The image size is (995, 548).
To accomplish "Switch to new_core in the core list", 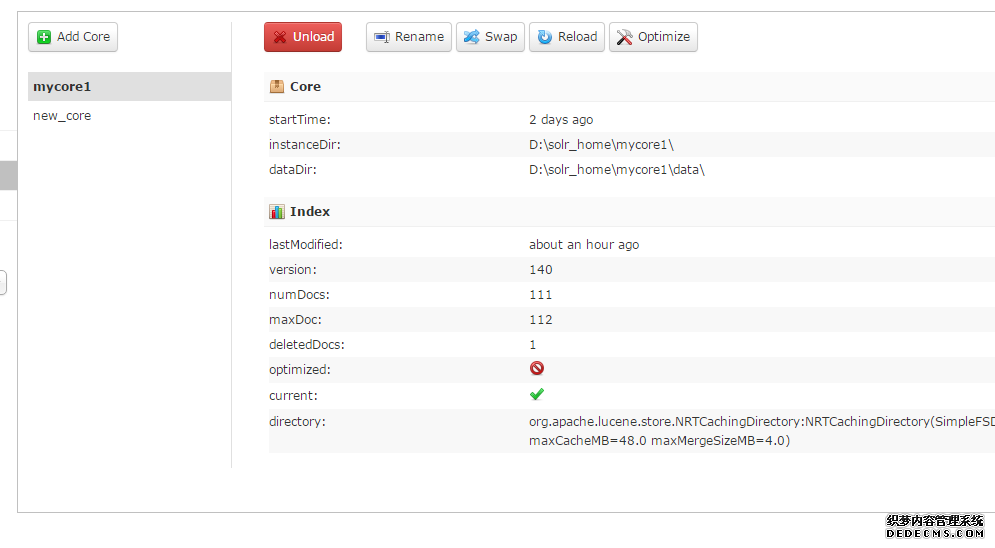I will (62, 116).
